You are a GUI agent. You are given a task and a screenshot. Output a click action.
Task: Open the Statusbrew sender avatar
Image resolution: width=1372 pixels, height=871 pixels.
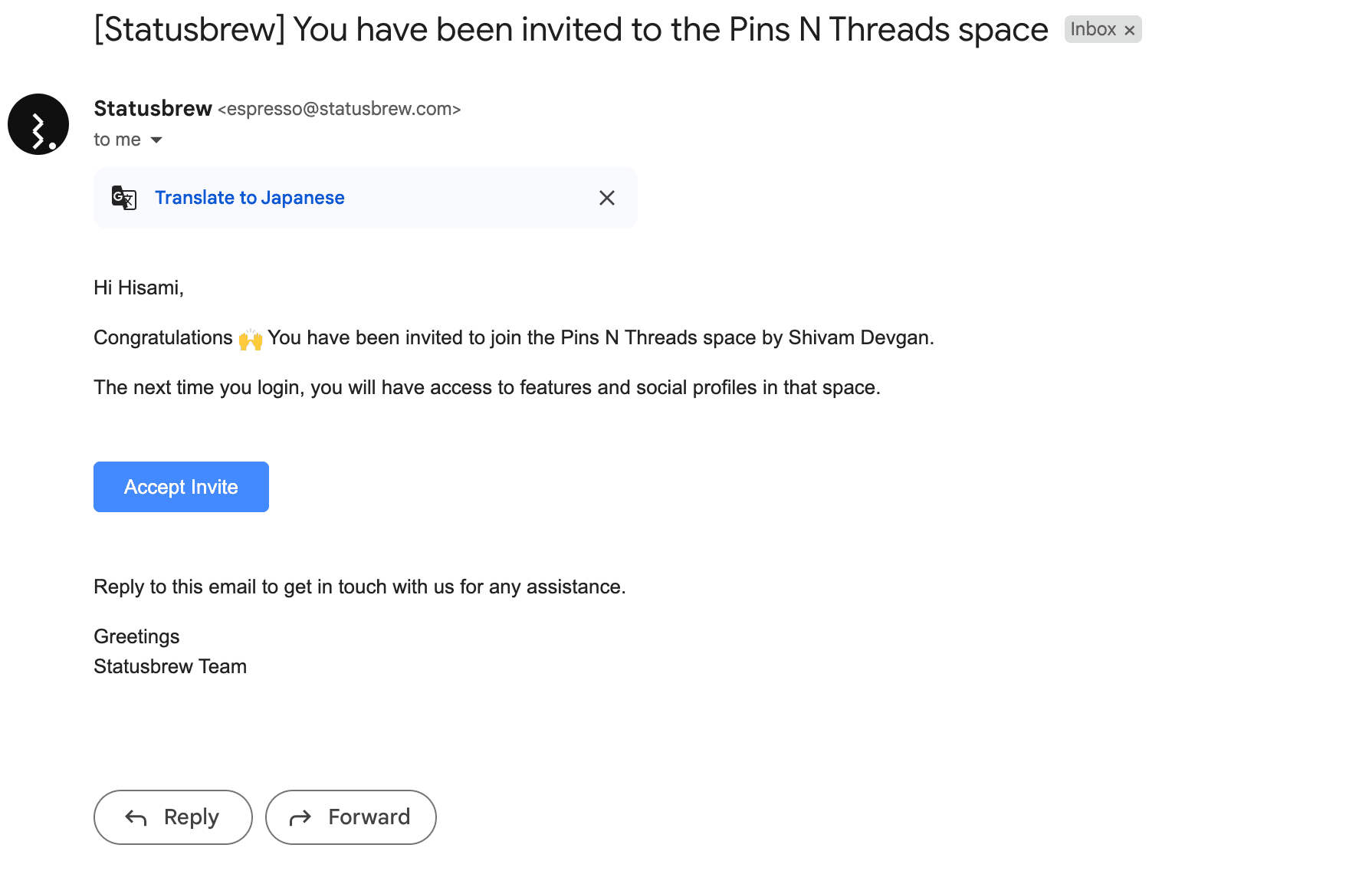pyautogui.click(x=38, y=124)
